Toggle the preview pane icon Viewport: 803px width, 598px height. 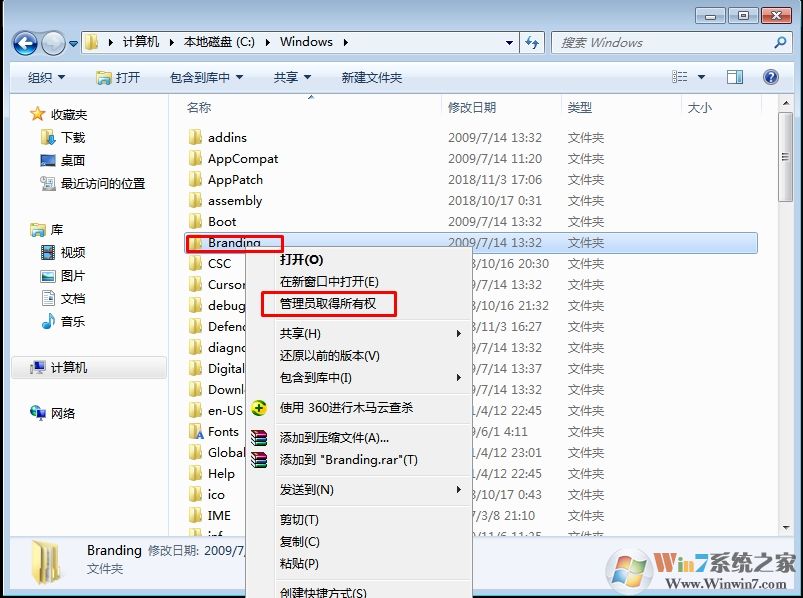pos(737,77)
